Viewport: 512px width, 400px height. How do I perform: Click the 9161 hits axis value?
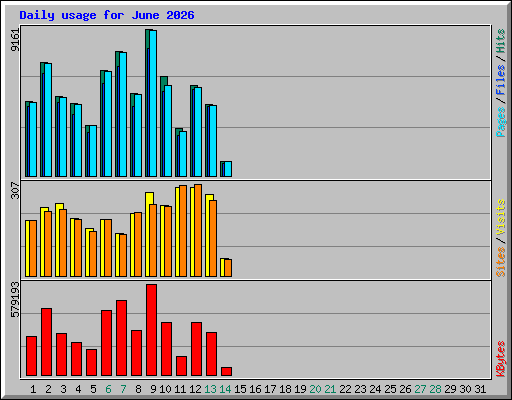(x=15, y=40)
